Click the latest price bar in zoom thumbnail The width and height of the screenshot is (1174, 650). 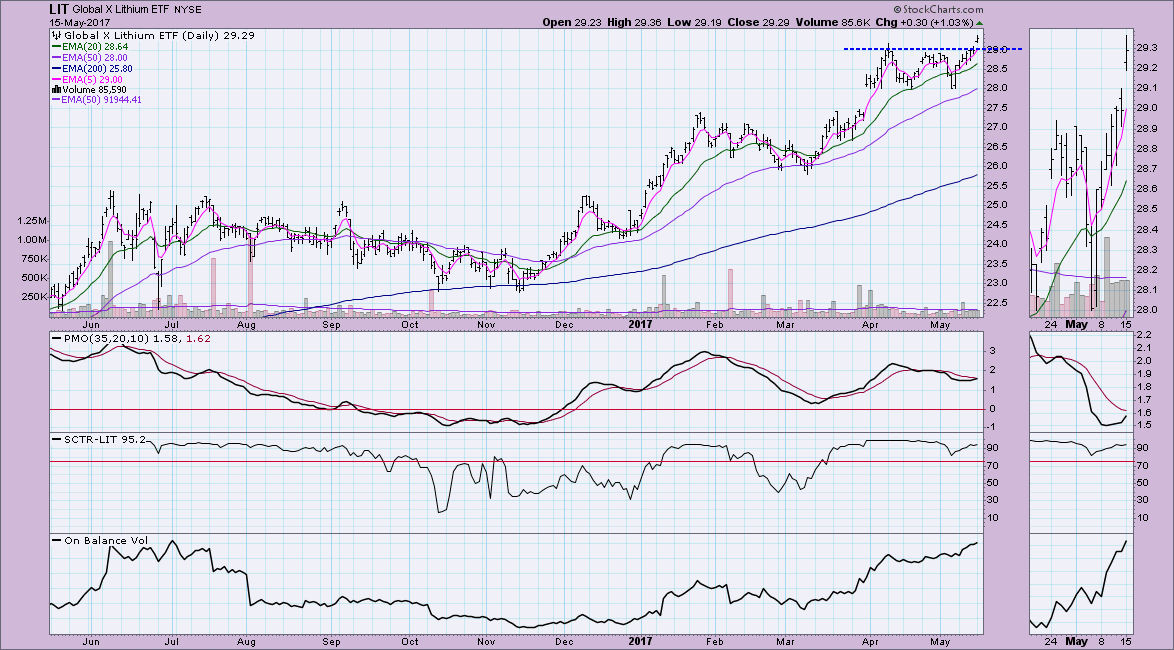pyautogui.click(x=1127, y=52)
